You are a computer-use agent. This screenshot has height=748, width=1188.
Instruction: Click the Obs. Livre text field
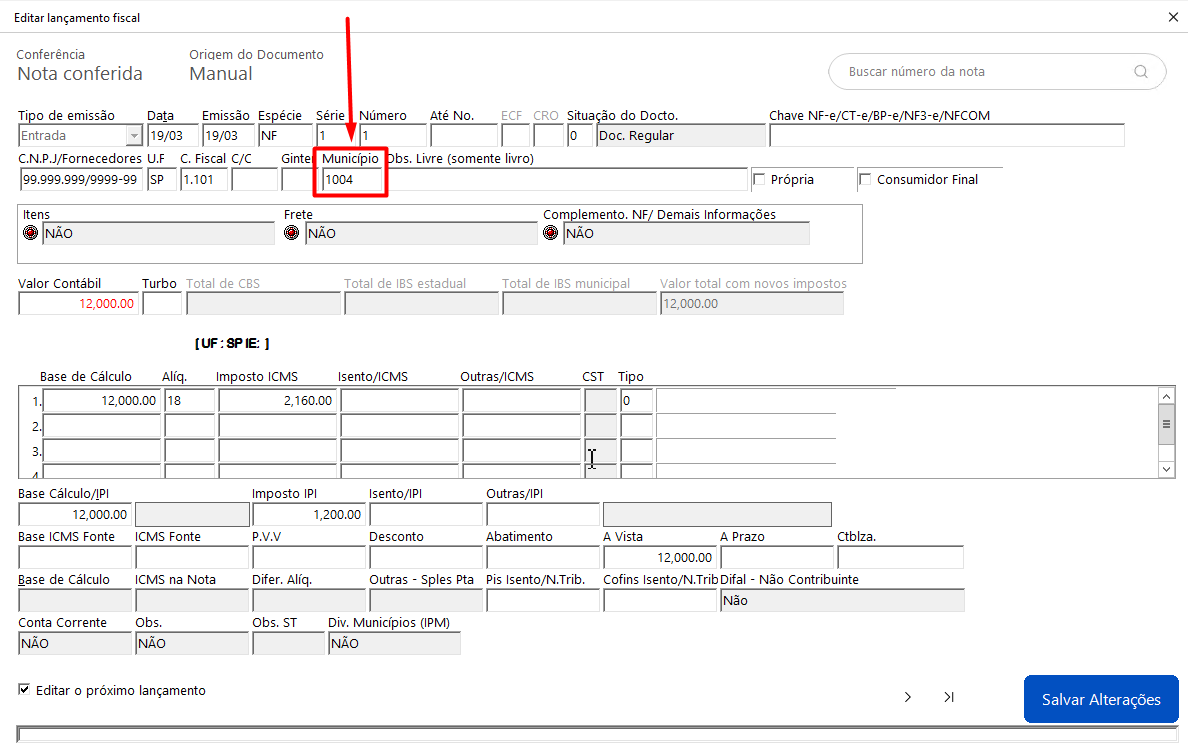[567, 180]
